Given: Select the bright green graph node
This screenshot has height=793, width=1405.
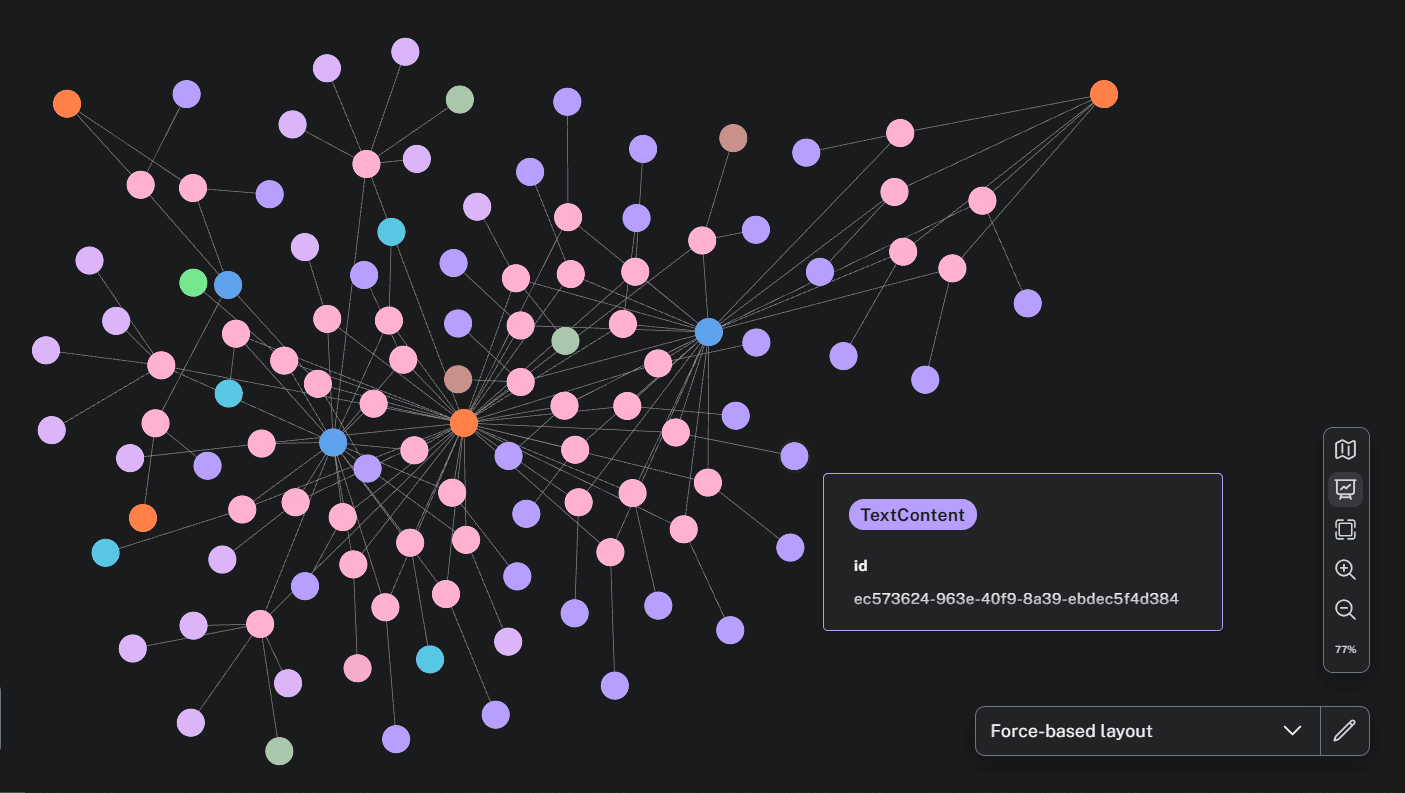Looking at the screenshot, I should tap(193, 283).
